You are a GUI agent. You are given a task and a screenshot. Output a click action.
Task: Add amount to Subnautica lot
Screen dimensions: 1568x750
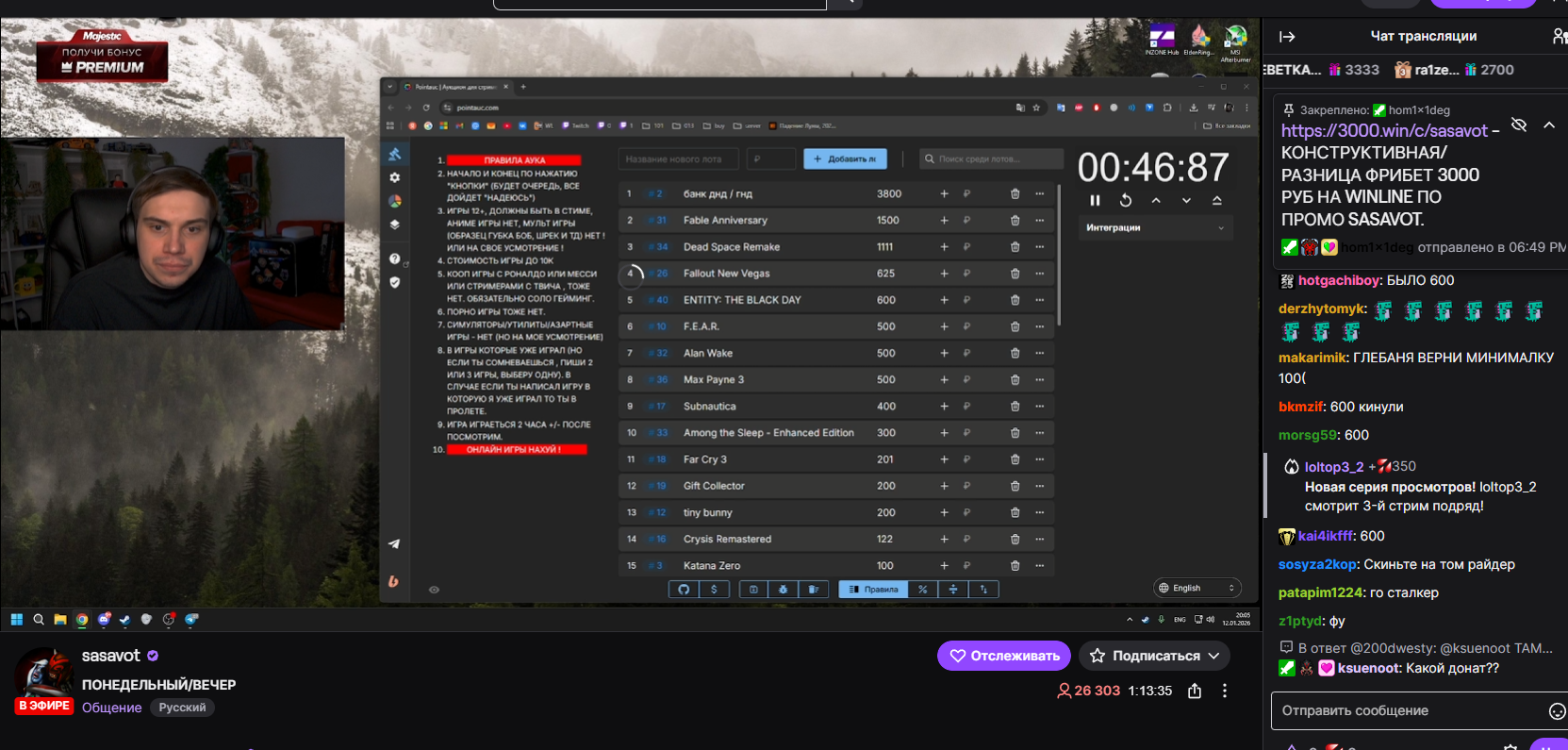click(x=944, y=406)
